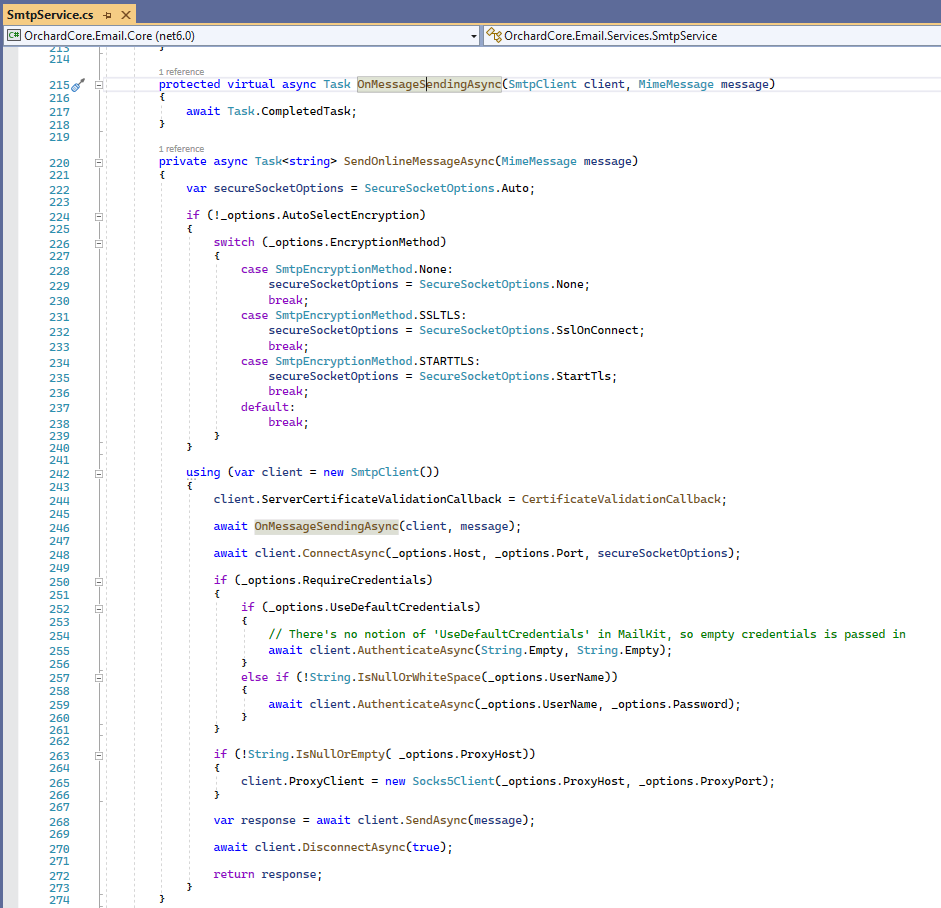Open '1 reference' CodeLens above SendOnlineMessageAsync

181,149
